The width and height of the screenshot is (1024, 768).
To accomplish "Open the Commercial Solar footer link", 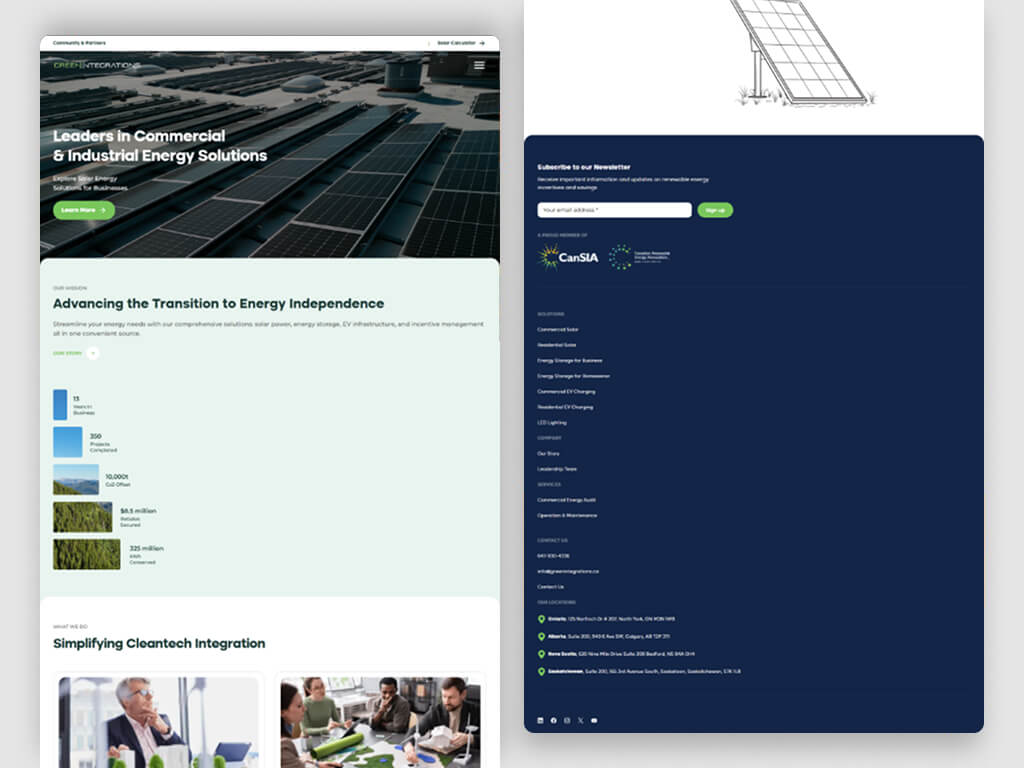I will (558, 329).
